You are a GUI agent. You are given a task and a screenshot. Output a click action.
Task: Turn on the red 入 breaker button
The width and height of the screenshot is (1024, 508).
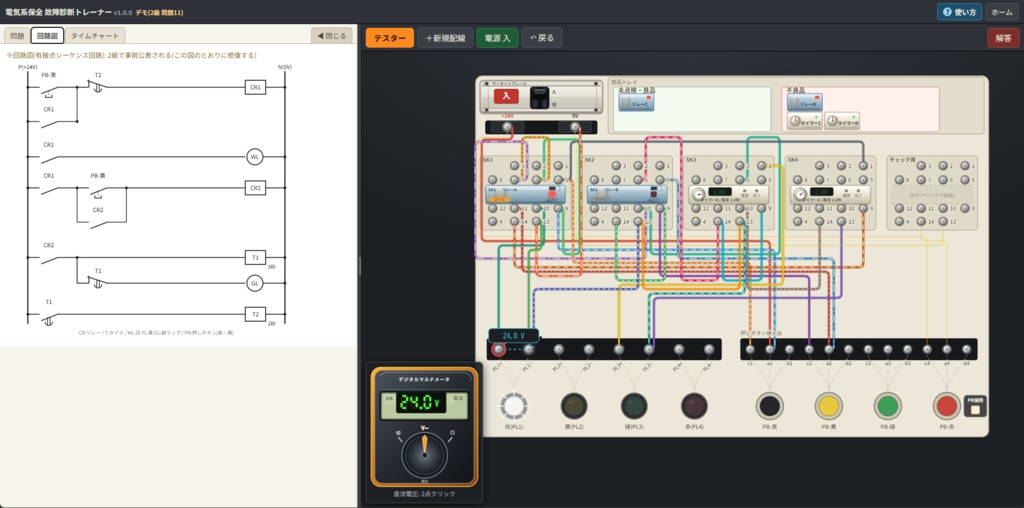(505, 97)
